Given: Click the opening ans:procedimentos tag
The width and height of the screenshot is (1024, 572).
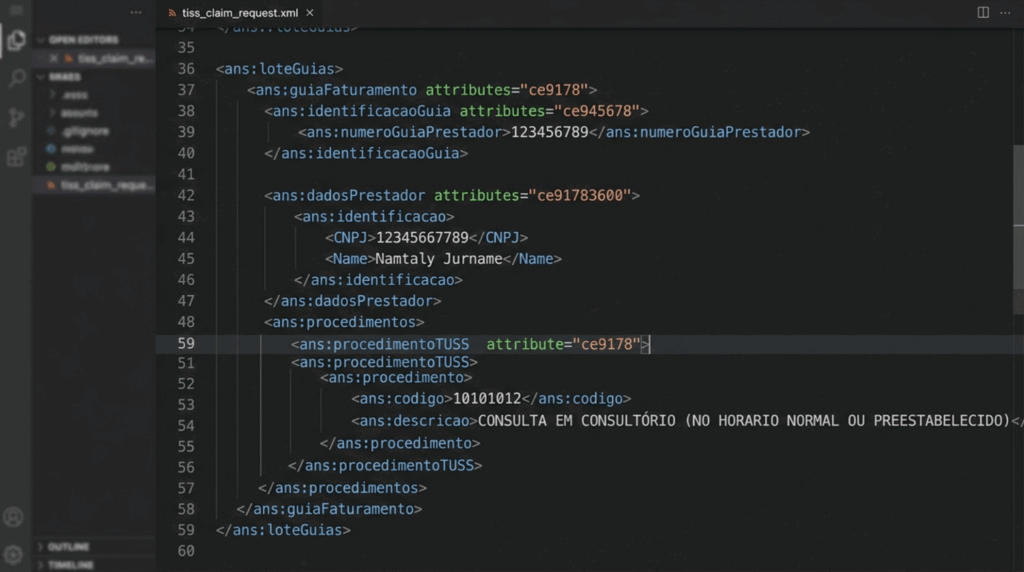Looking at the screenshot, I should [344, 323].
